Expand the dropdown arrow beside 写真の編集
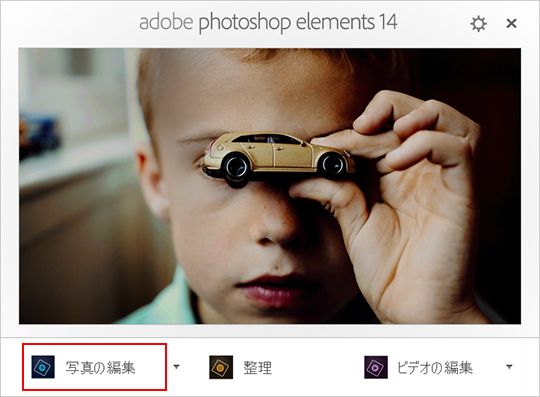Image resolution: width=540 pixels, height=397 pixels. tap(176, 367)
